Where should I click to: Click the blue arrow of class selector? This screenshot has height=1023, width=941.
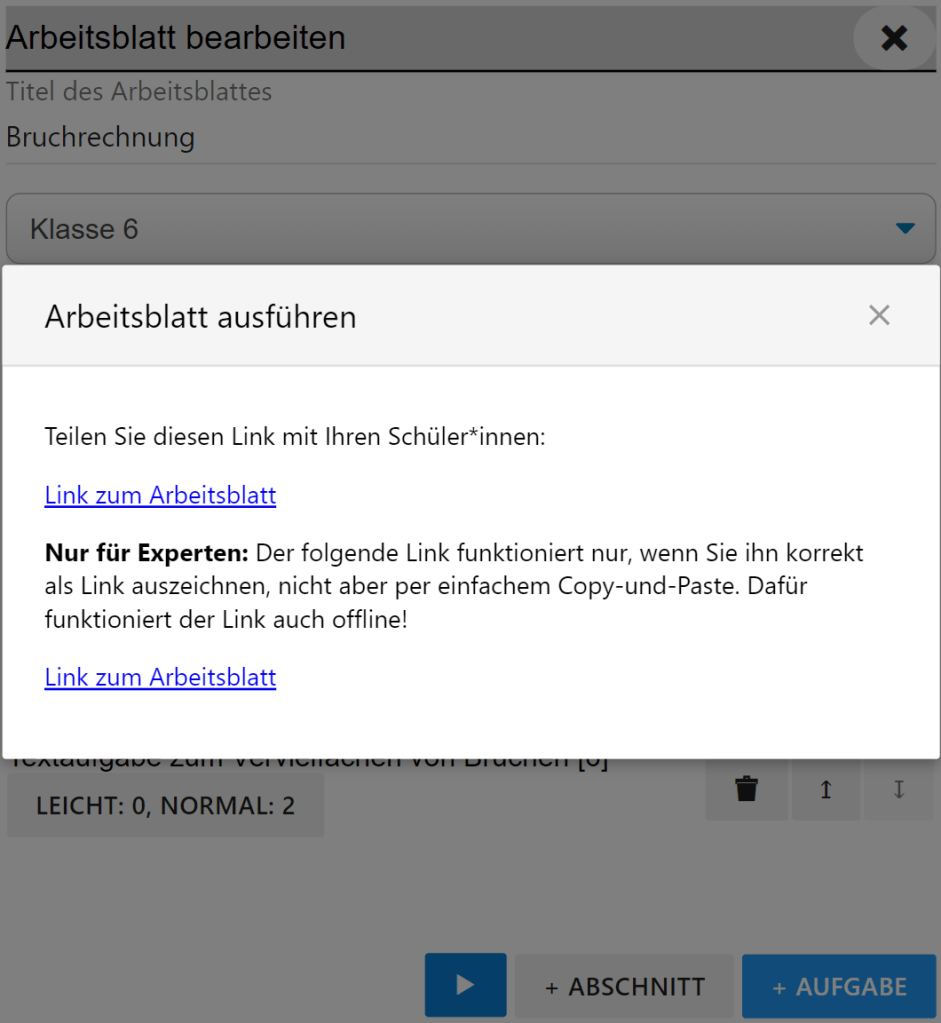coord(905,229)
